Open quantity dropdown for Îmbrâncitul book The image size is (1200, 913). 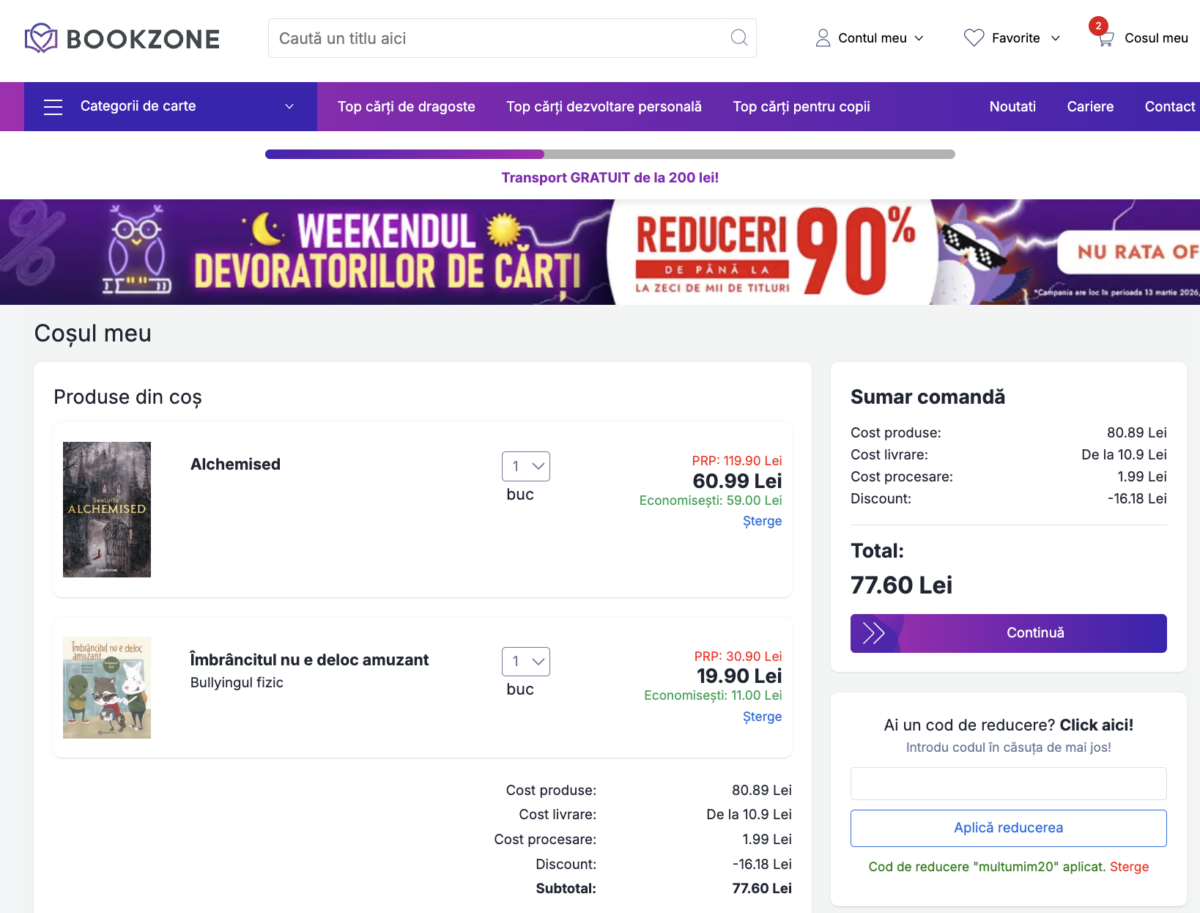pos(525,661)
